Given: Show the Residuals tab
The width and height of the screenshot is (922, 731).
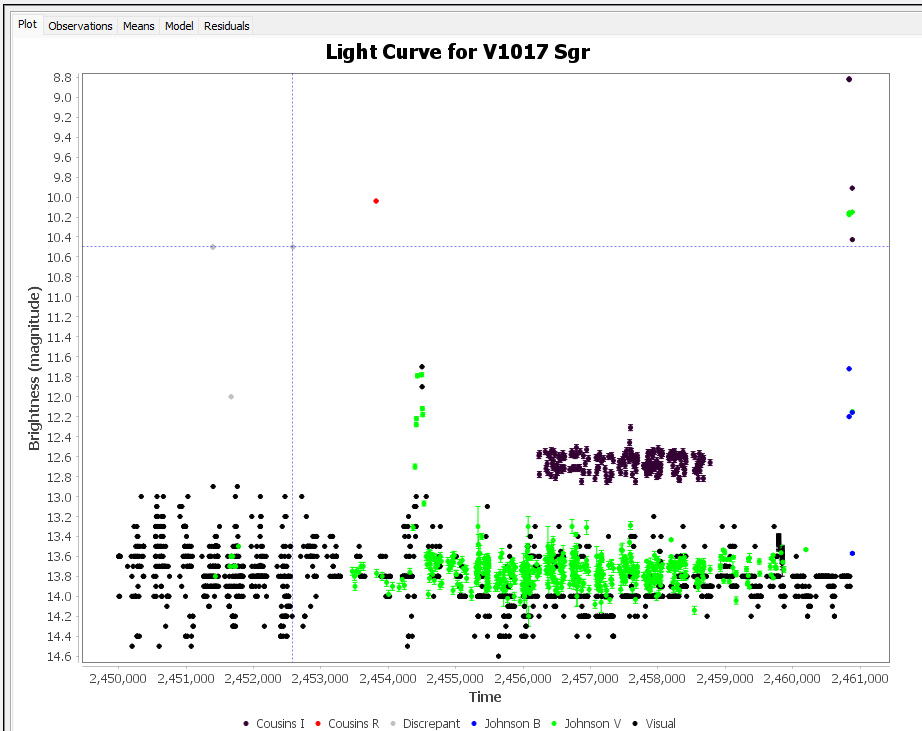Looking at the screenshot, I should click(226, 26).
